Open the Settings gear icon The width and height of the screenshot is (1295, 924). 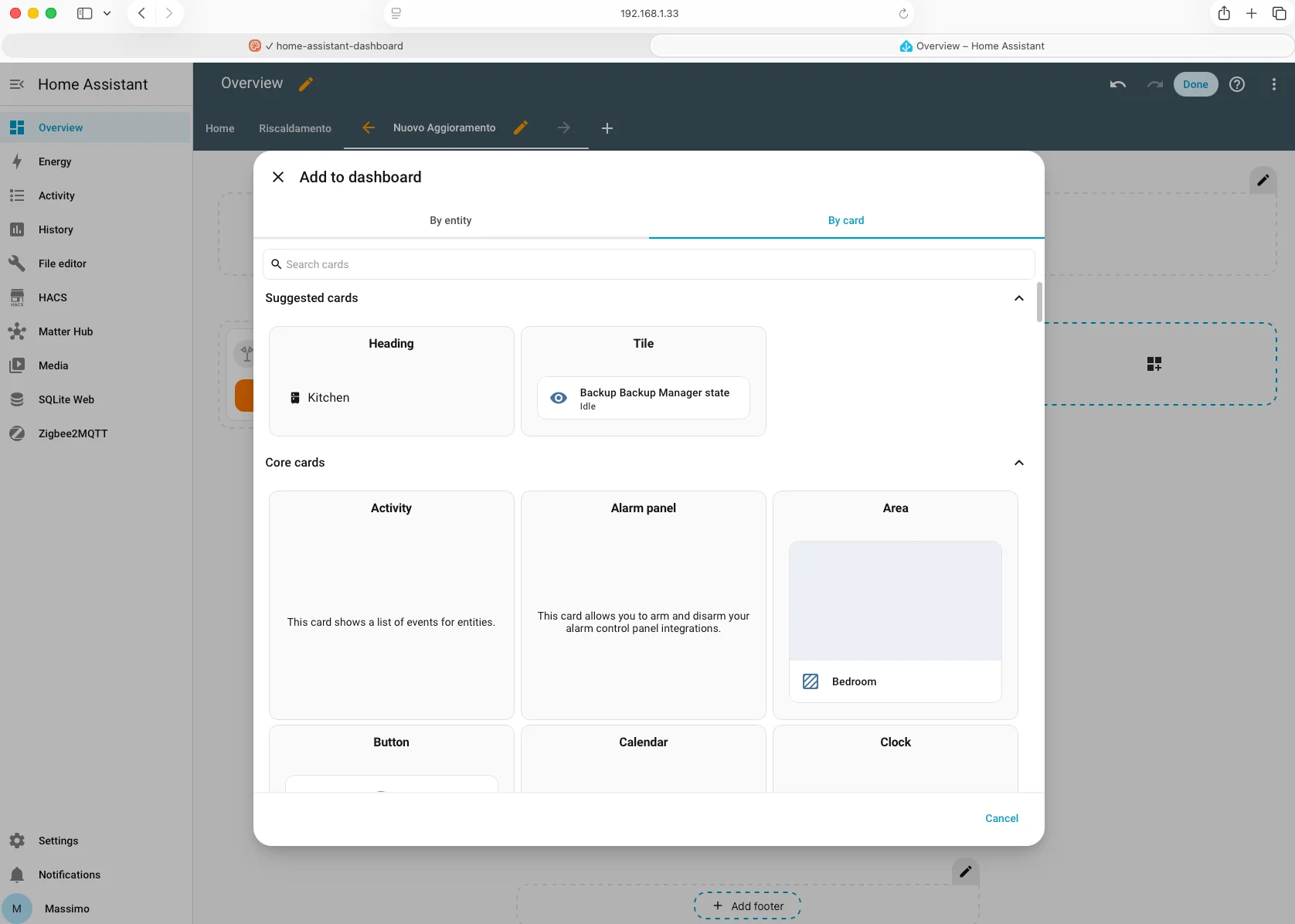[17, 841]
